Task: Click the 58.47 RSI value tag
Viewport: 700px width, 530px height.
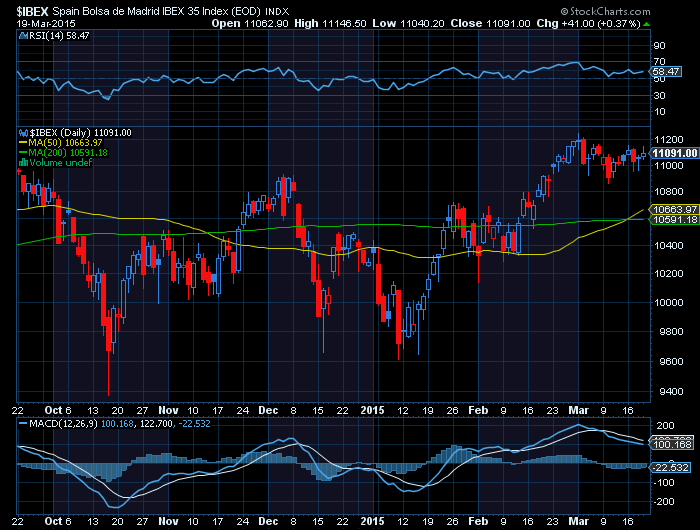Action: (666, 71)
